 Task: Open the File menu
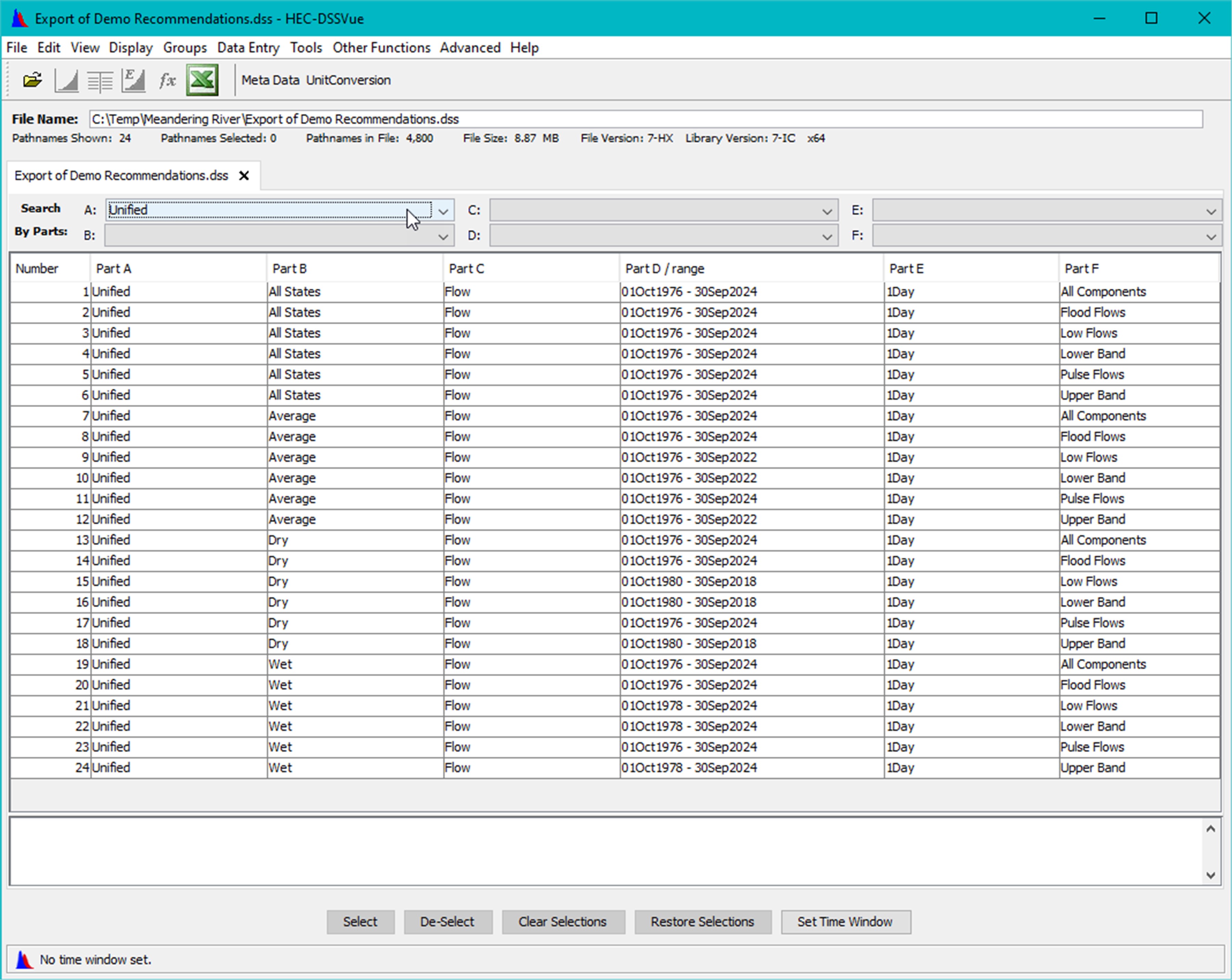click(16, 48)
